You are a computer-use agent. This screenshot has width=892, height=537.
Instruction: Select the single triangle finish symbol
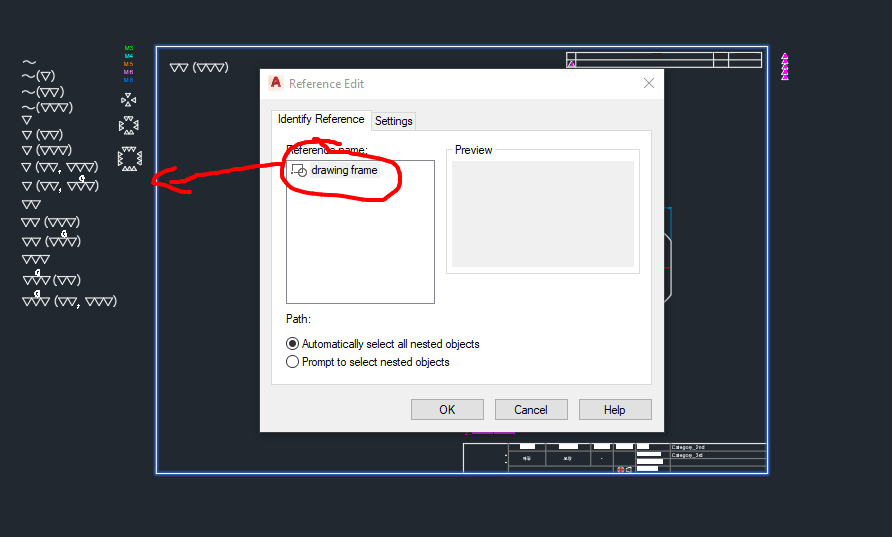[x=27, y=120]
